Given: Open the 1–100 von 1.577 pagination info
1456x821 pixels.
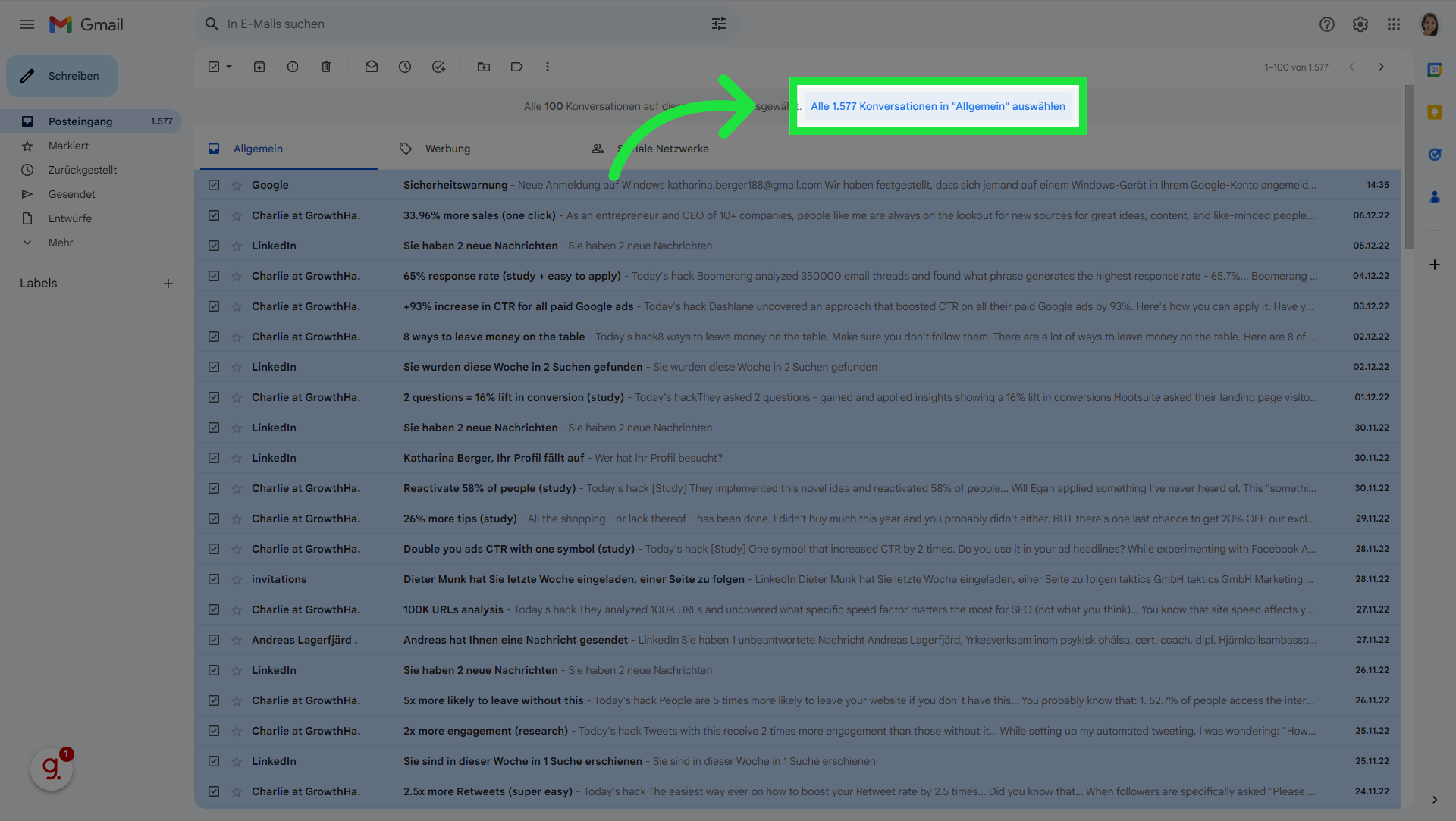Looking at the screenshot, I should pyautogui.click(x=1296, y=67).
